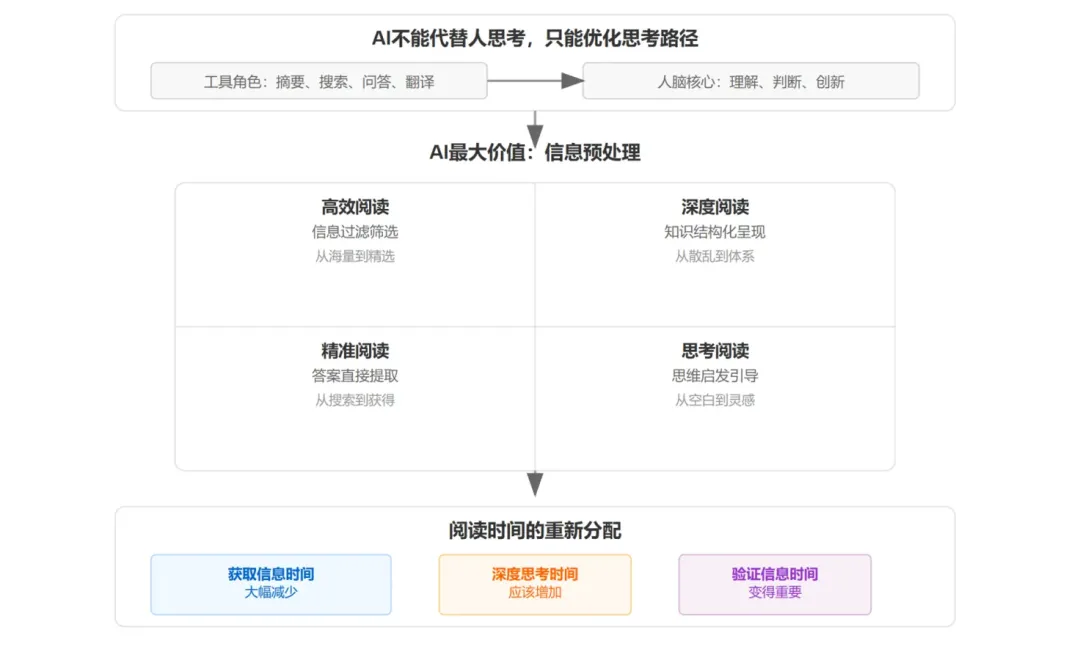
Task: Select the 深度阅读 heading
Action: click(715, 207)
